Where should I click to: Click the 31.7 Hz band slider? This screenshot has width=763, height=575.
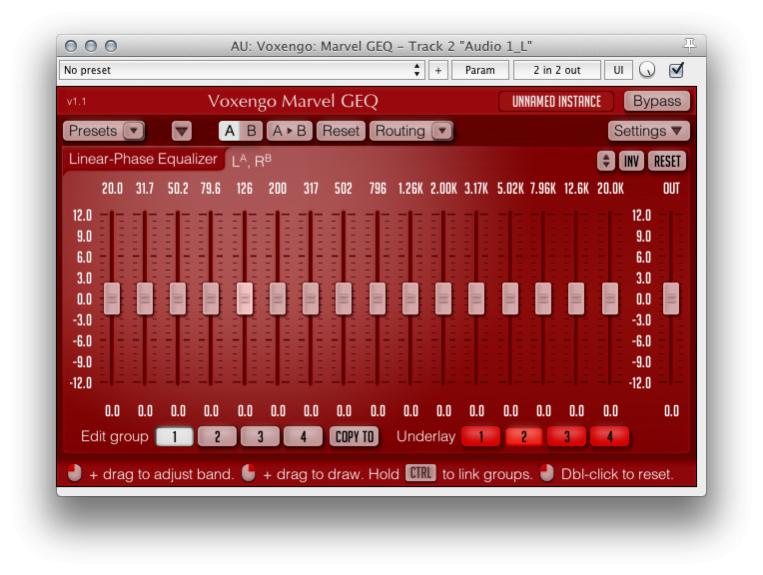click(145, 298)
